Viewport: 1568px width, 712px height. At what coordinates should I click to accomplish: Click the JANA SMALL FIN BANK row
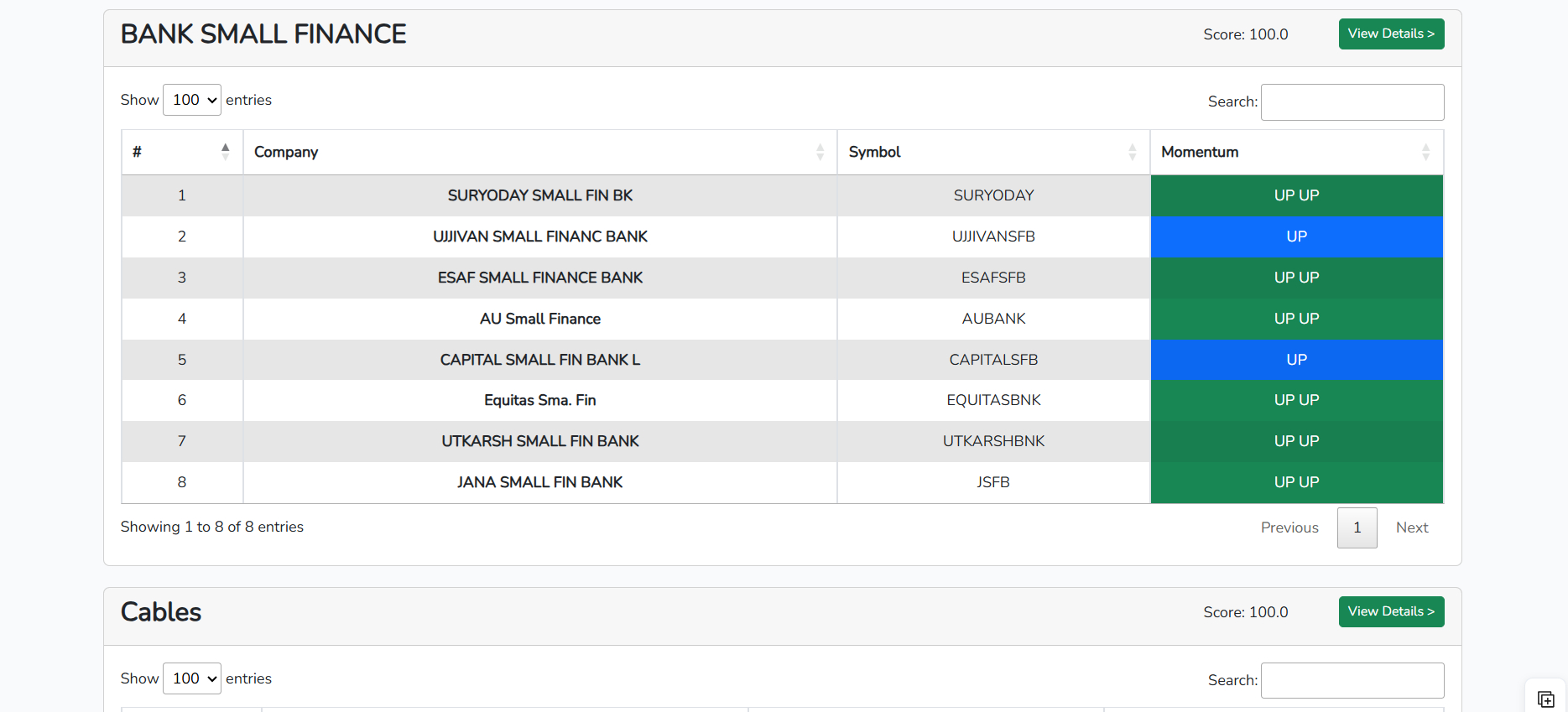[x=782, y=482]
